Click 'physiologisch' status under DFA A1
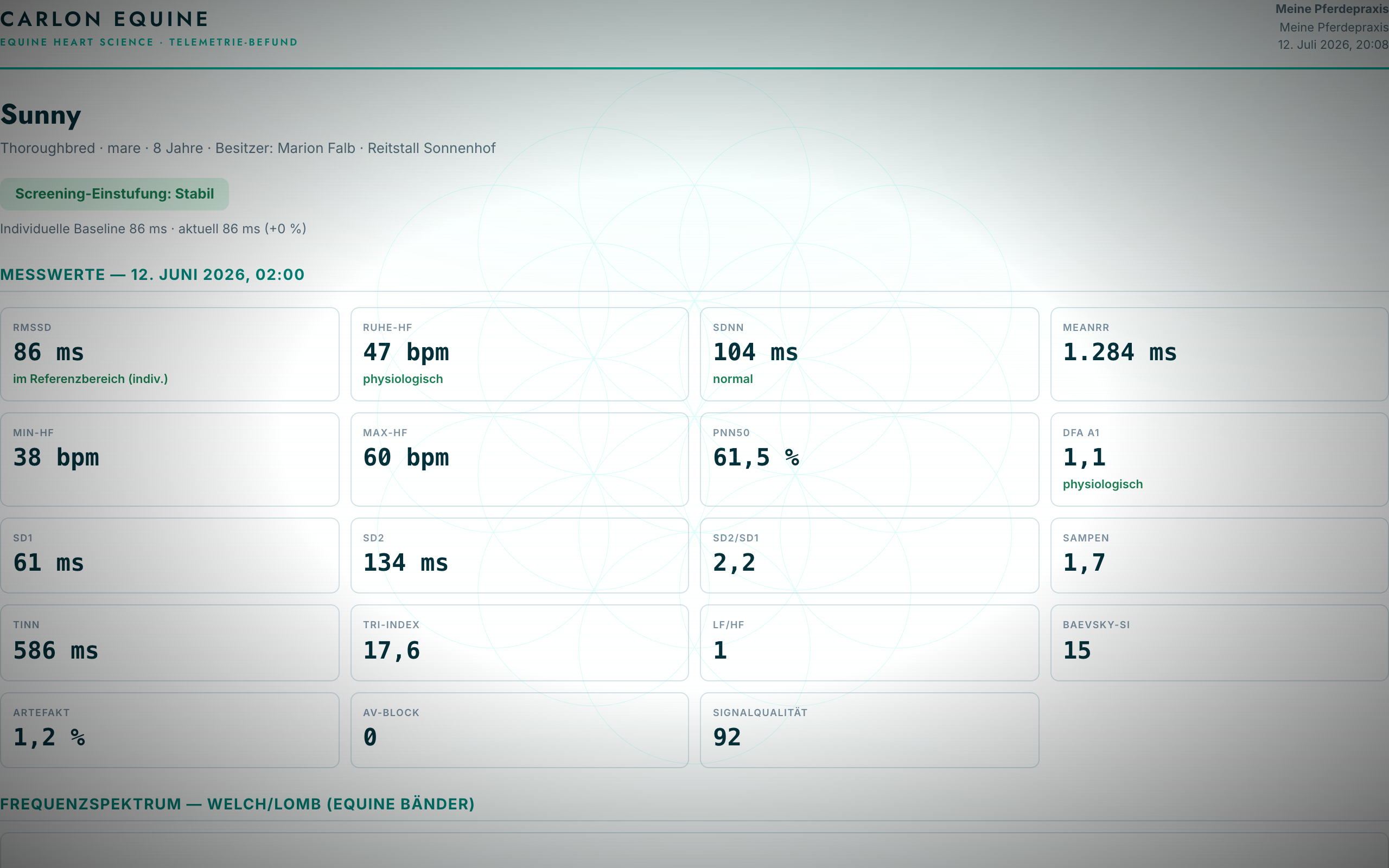 tap(1103, 484)
